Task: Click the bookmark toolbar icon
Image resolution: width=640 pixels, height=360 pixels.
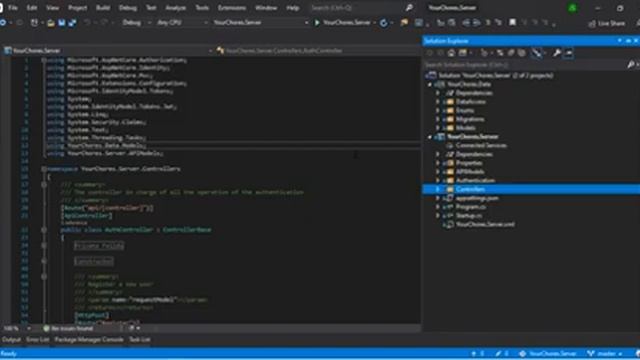Action: tap(512, 22)
